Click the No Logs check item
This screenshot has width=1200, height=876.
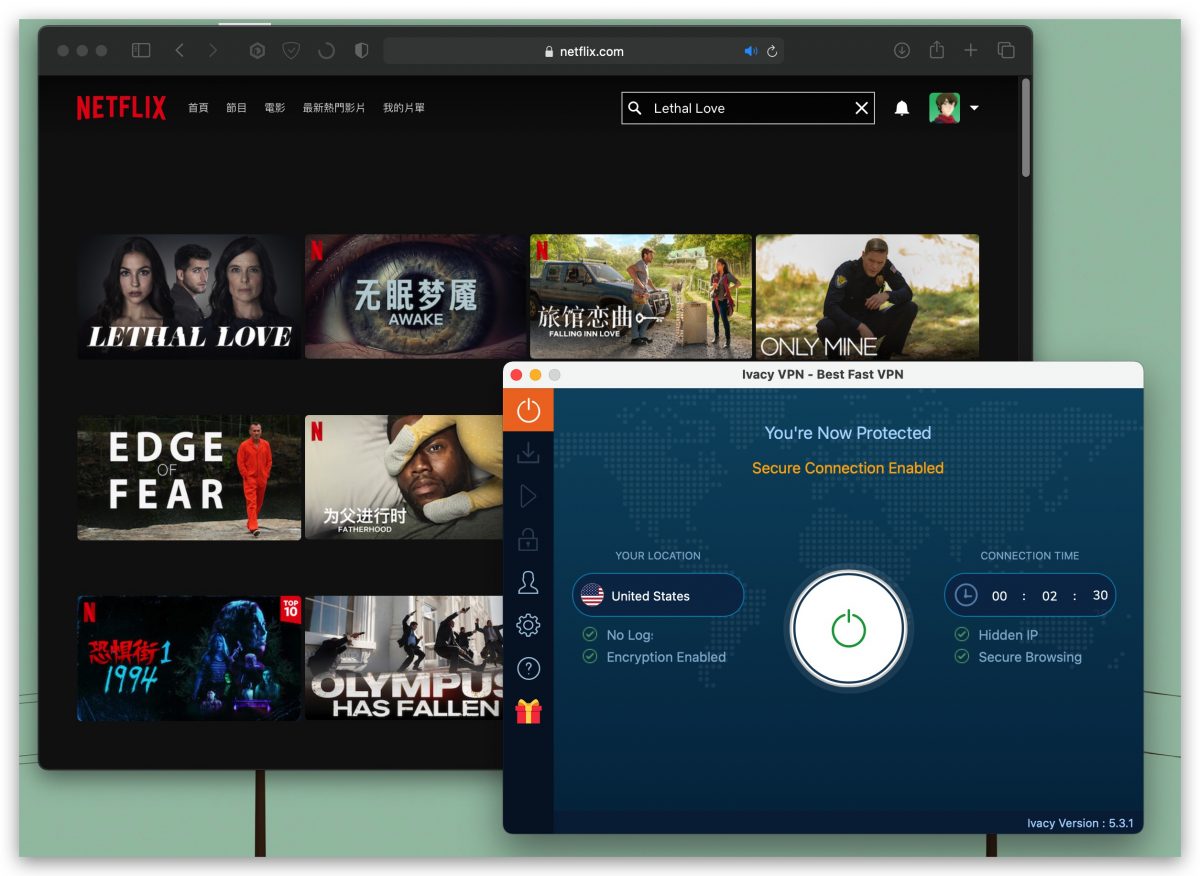[x=617, y=635]
